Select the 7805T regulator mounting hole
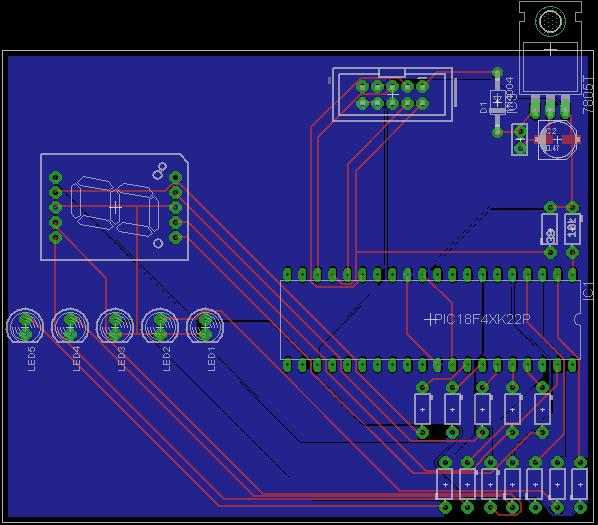 [550, 21]
